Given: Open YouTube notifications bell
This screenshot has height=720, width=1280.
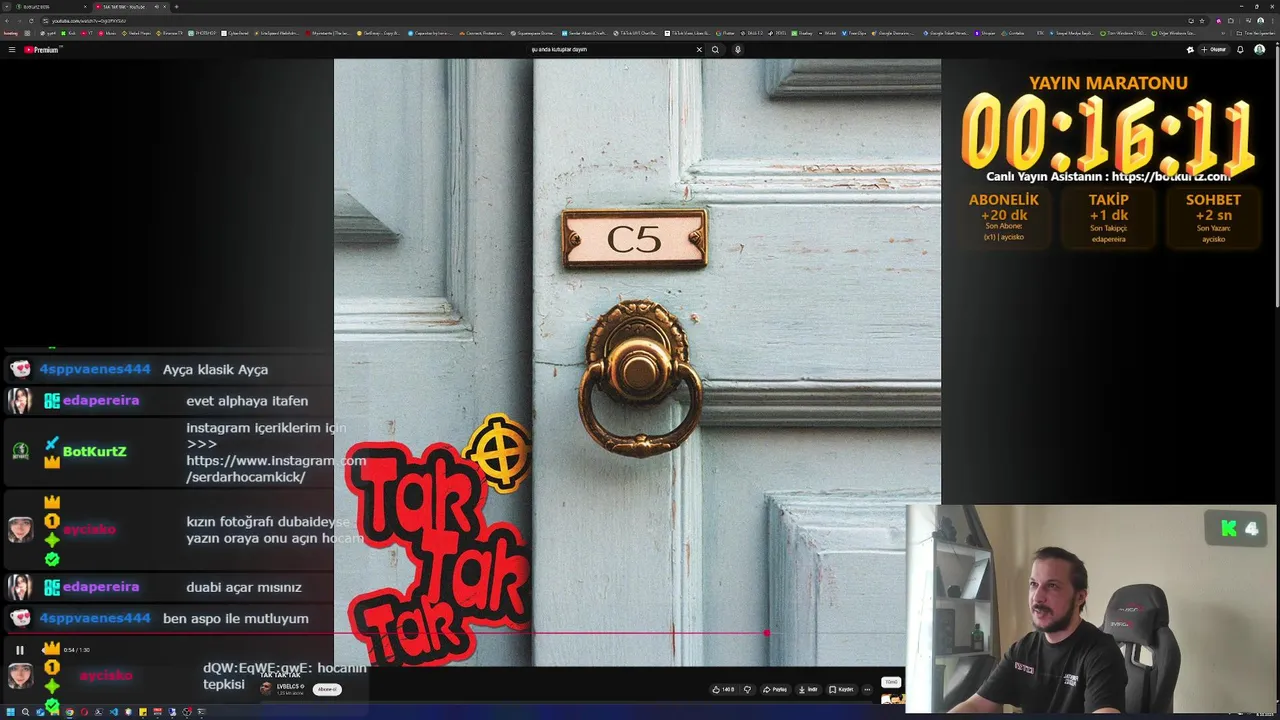Looking at the screenshot, I should [x=1240, y=49].
